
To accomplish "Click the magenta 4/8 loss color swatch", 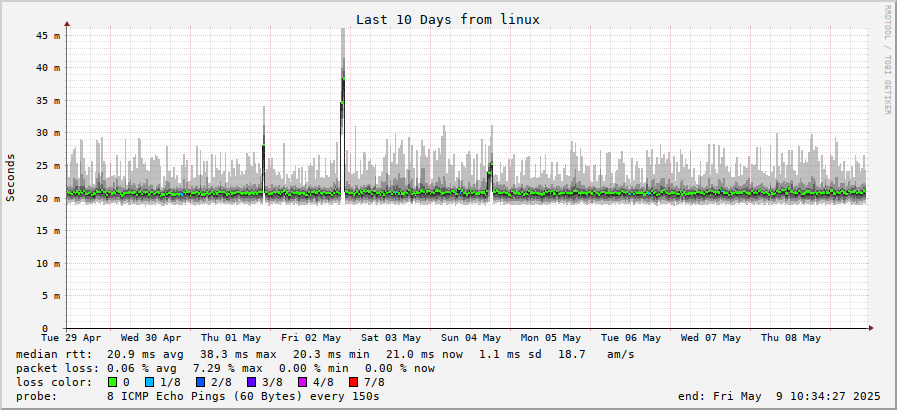I will [302, 382].
